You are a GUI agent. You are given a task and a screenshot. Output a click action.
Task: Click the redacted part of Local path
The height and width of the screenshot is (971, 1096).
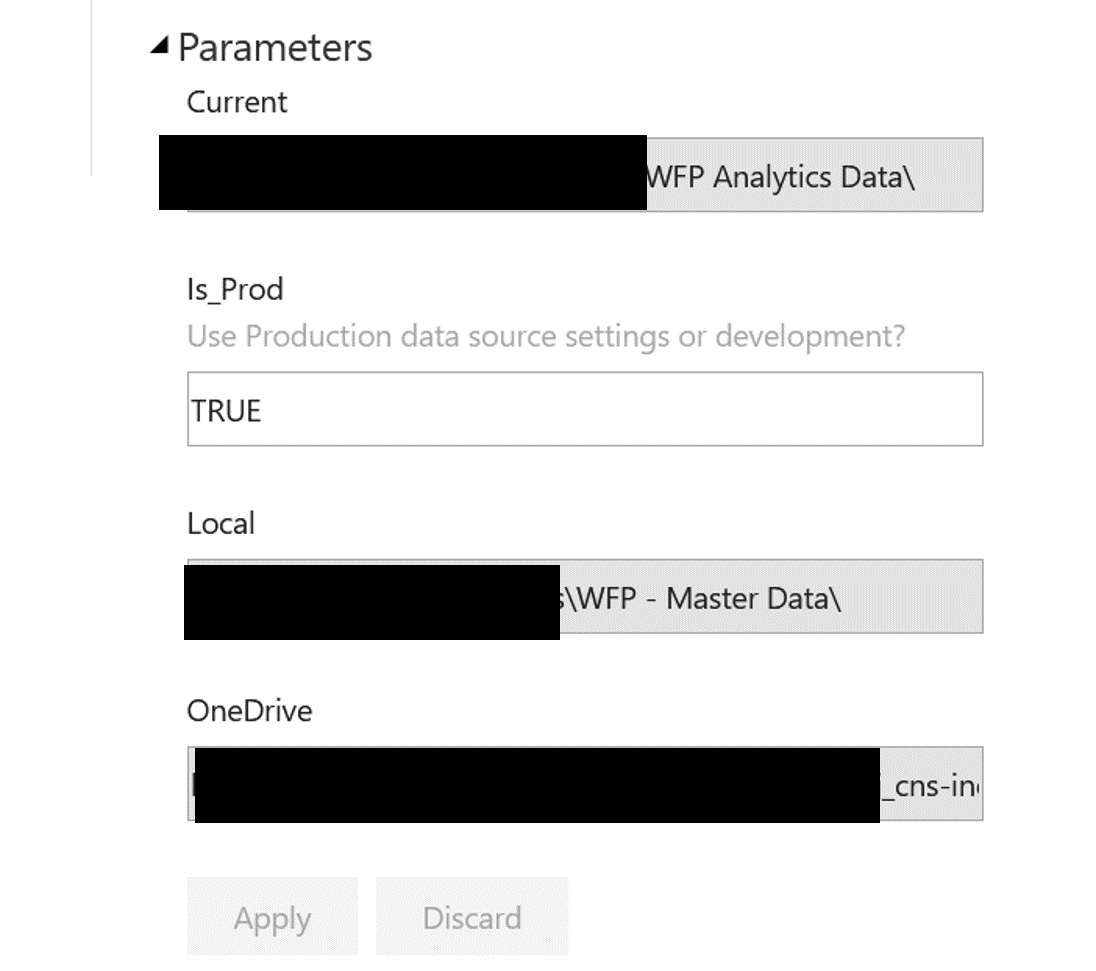tap(371, 600)
